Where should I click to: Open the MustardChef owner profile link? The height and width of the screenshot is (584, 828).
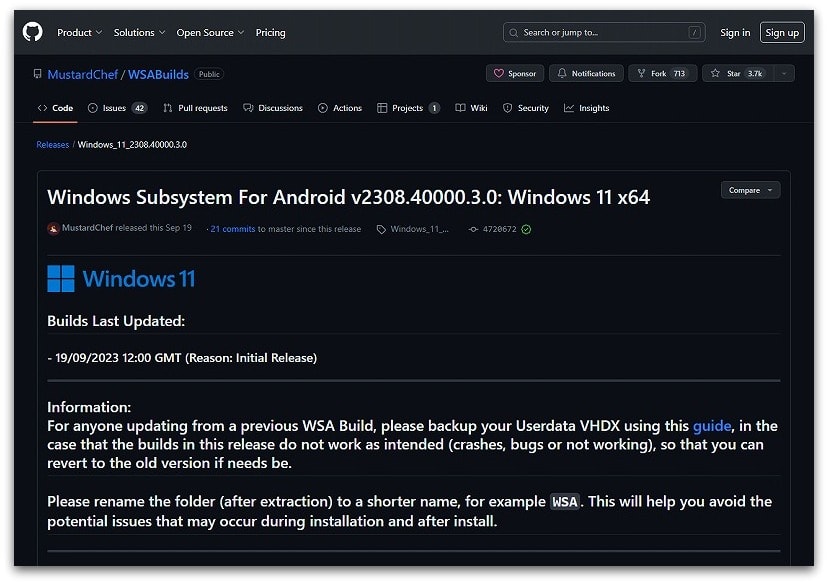82,74
